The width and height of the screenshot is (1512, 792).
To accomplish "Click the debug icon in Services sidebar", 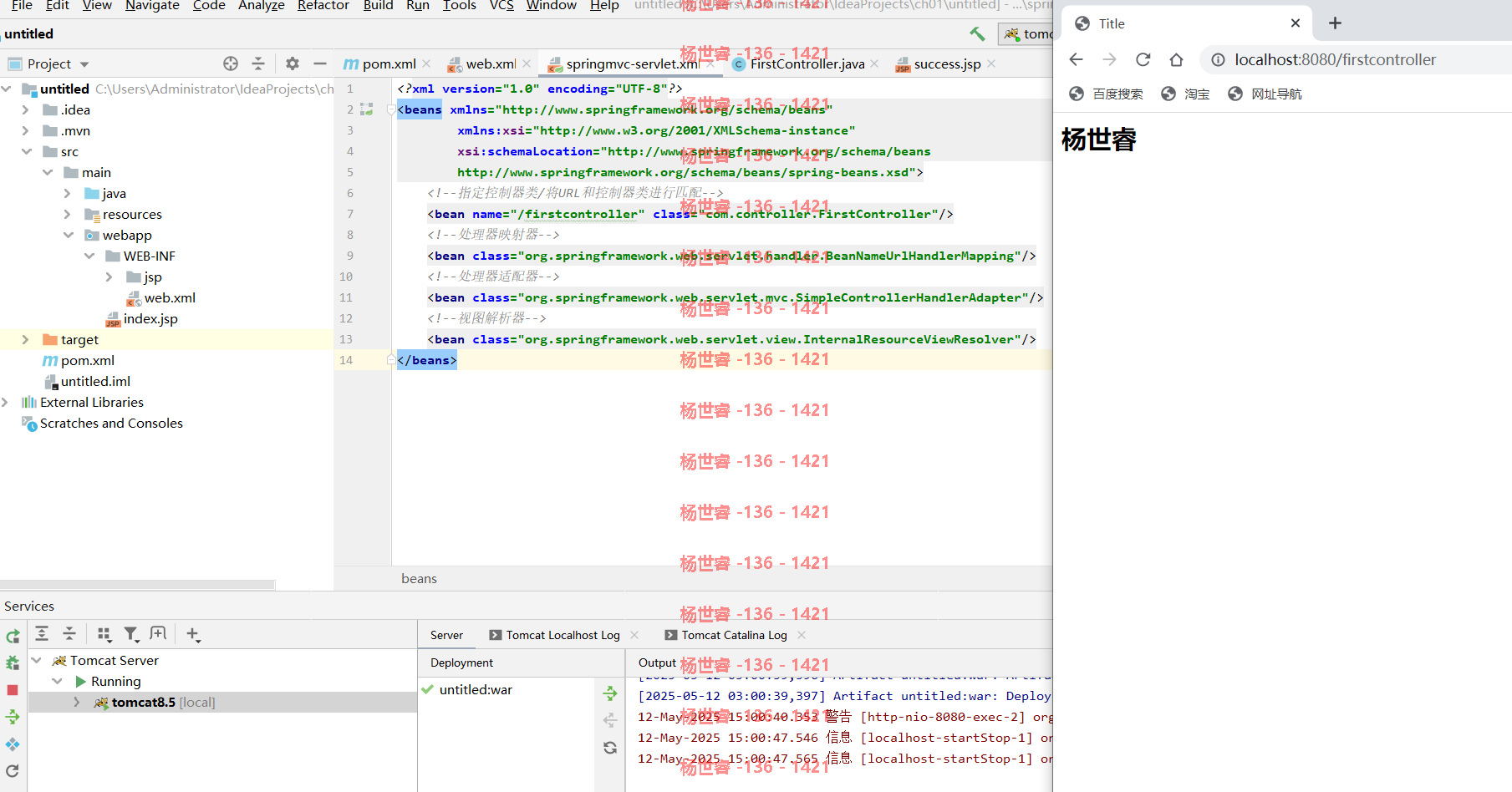I will tap(13, 663).
